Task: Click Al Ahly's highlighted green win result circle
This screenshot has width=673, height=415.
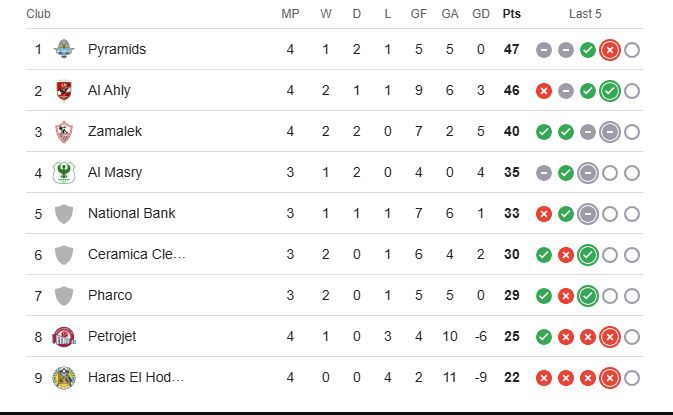Action: point(609,91)
